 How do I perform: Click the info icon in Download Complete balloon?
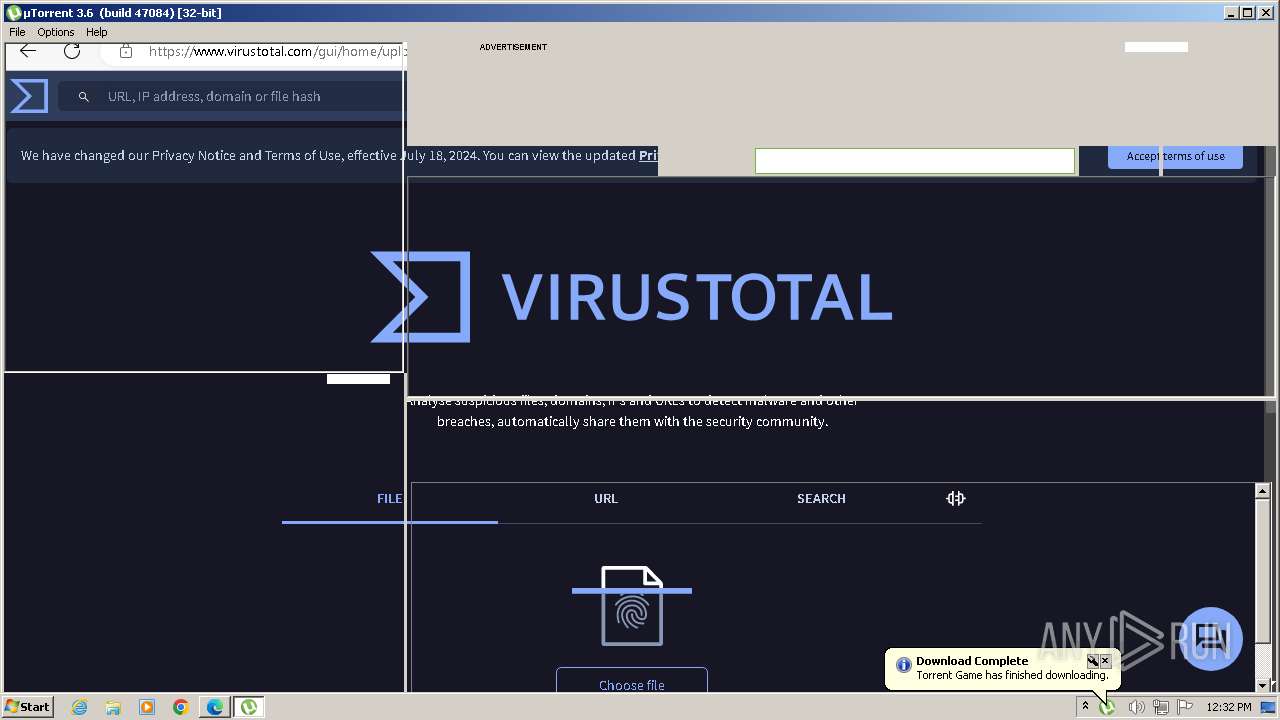tap(903, 665)
